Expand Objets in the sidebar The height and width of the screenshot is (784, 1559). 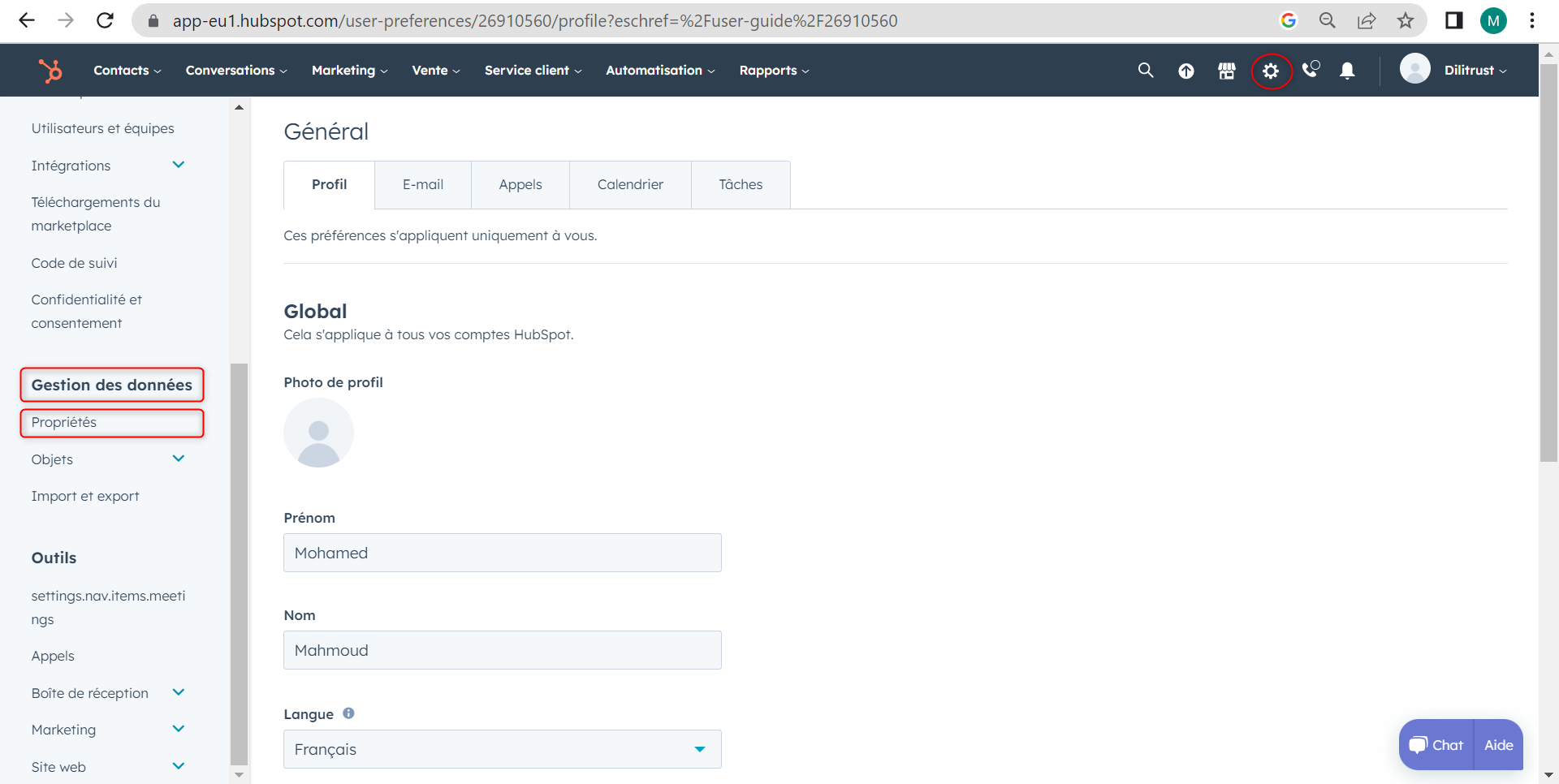179,459
